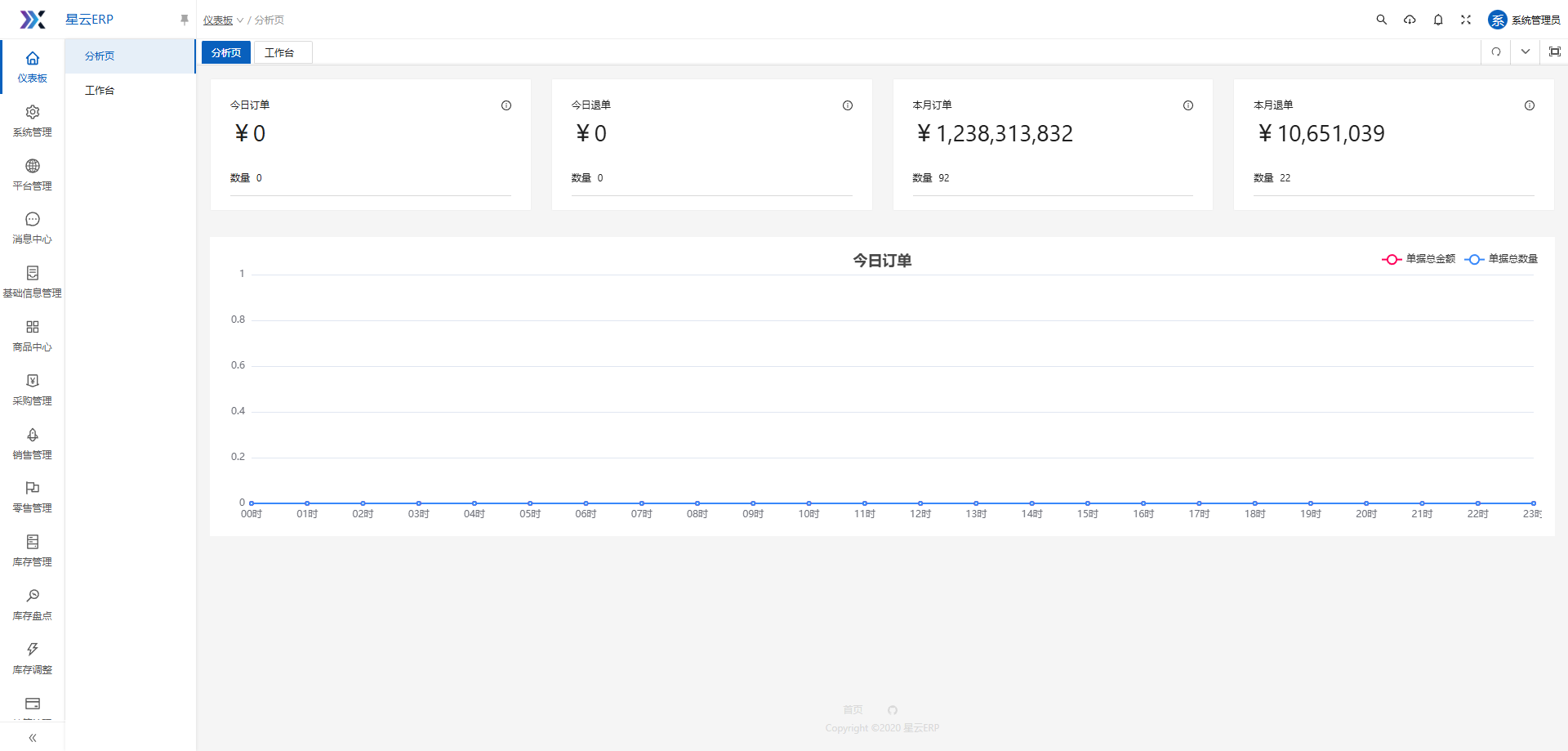Collapse the sidebar with the double chevron
Viewport: 1568px width, 751px height.
click(33, 738)
